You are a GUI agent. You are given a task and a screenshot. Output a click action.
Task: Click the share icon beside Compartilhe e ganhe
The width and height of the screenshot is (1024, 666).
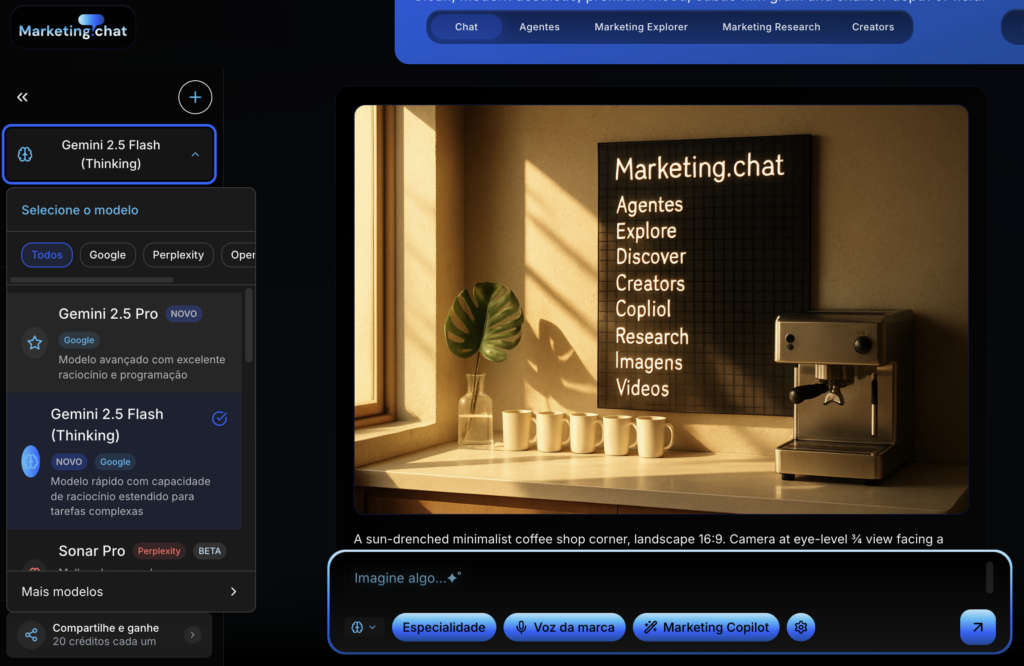pyautogui.click(x=31, y=634)
